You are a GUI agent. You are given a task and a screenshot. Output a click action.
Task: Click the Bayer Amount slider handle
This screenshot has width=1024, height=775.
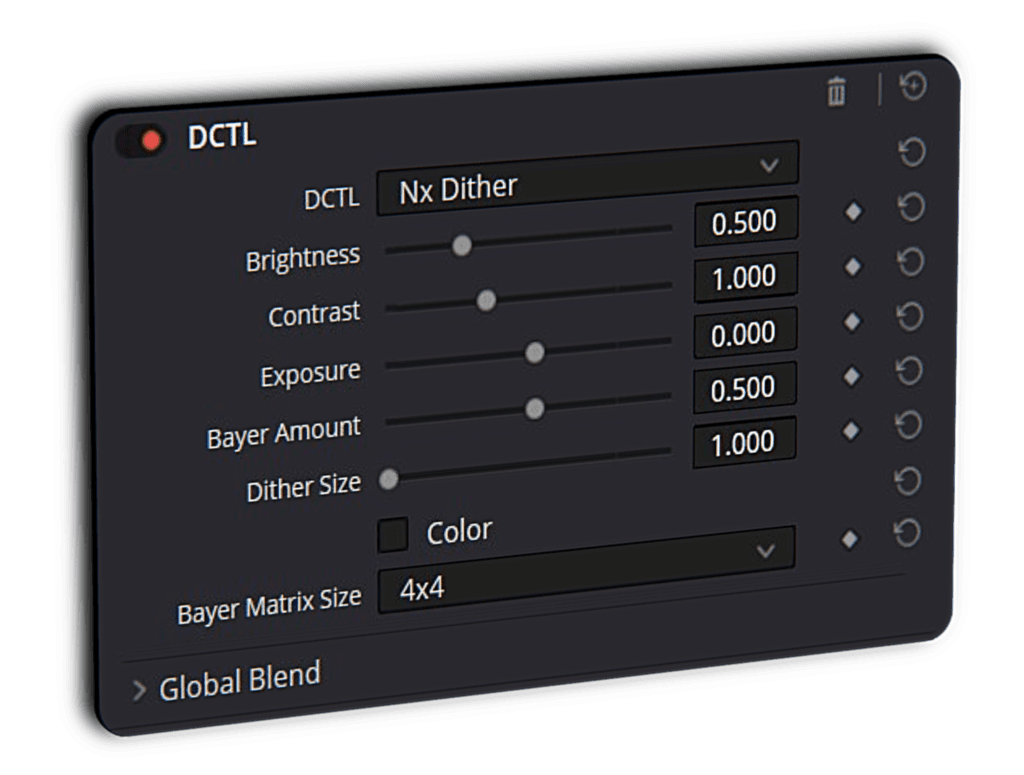click(x=535, y=409)
